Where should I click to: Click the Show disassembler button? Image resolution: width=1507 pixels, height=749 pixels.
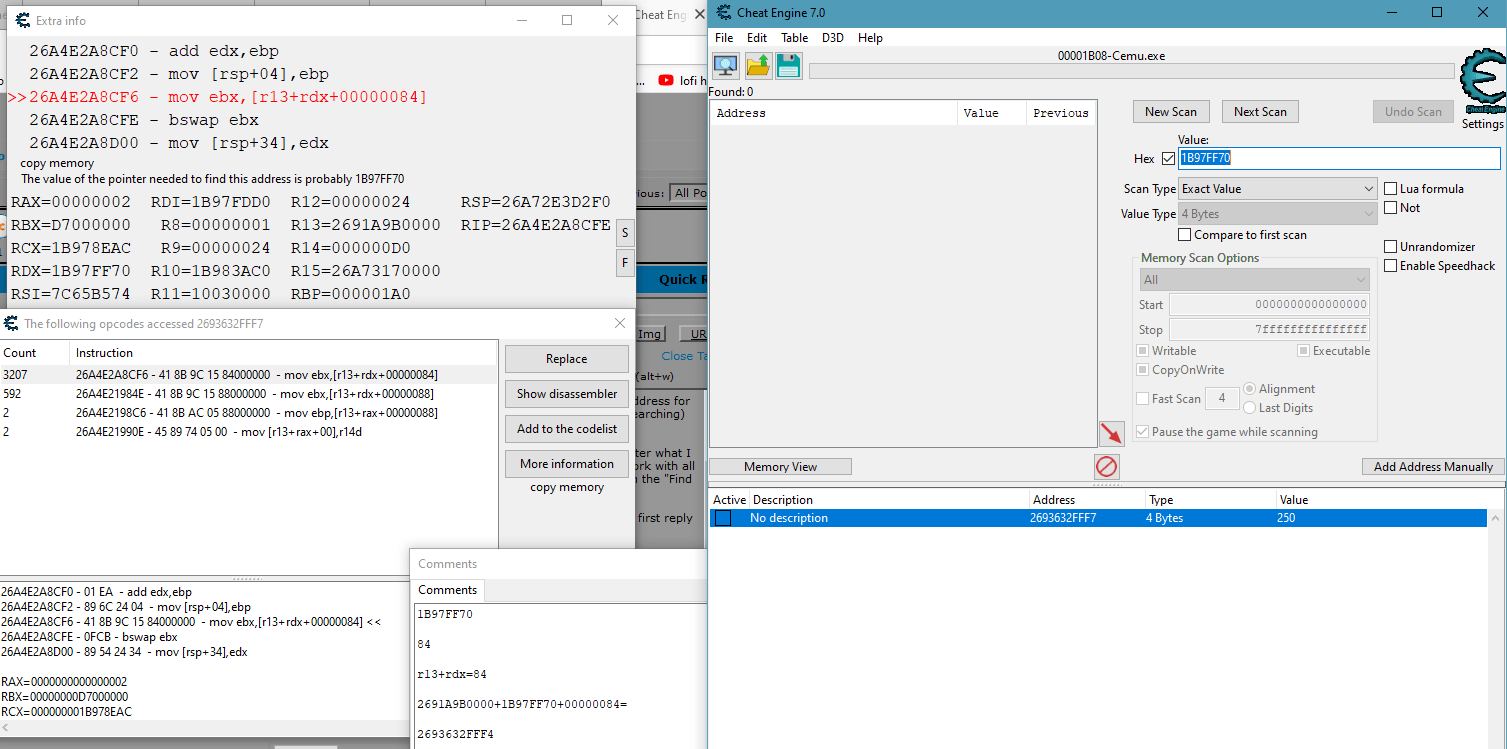tap(566, 393)
